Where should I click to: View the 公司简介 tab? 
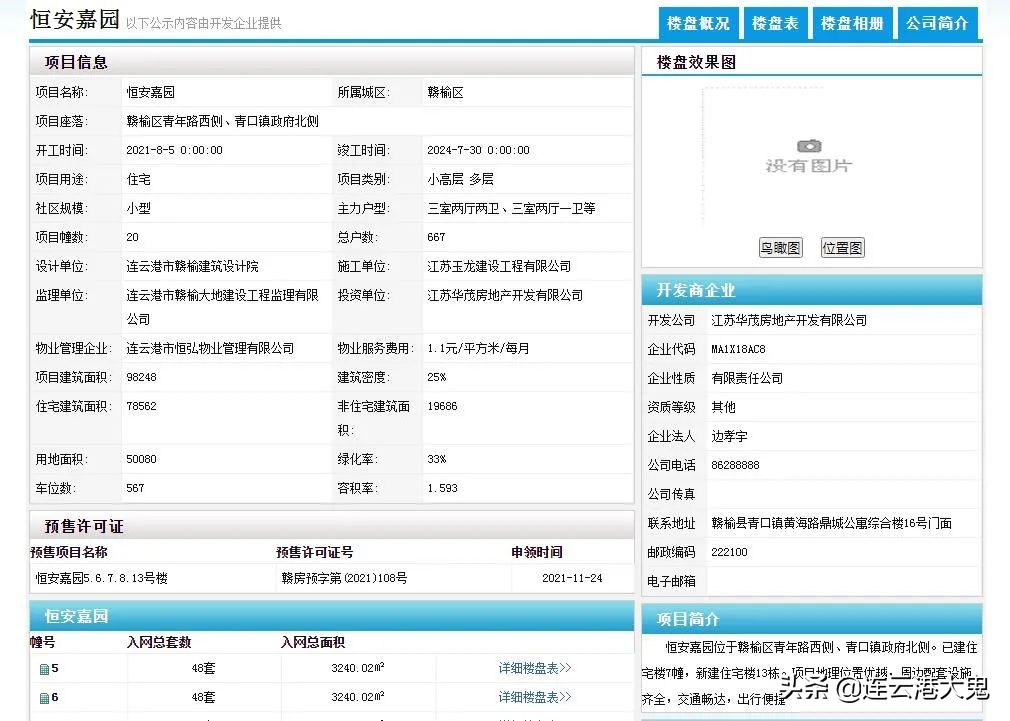[x=936, y=23]
